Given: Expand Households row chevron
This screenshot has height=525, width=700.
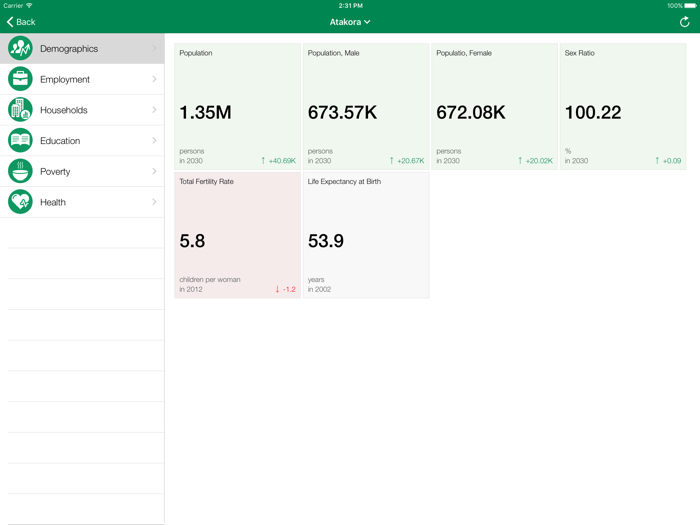Looking at the screenshot, I should (154, 110).
